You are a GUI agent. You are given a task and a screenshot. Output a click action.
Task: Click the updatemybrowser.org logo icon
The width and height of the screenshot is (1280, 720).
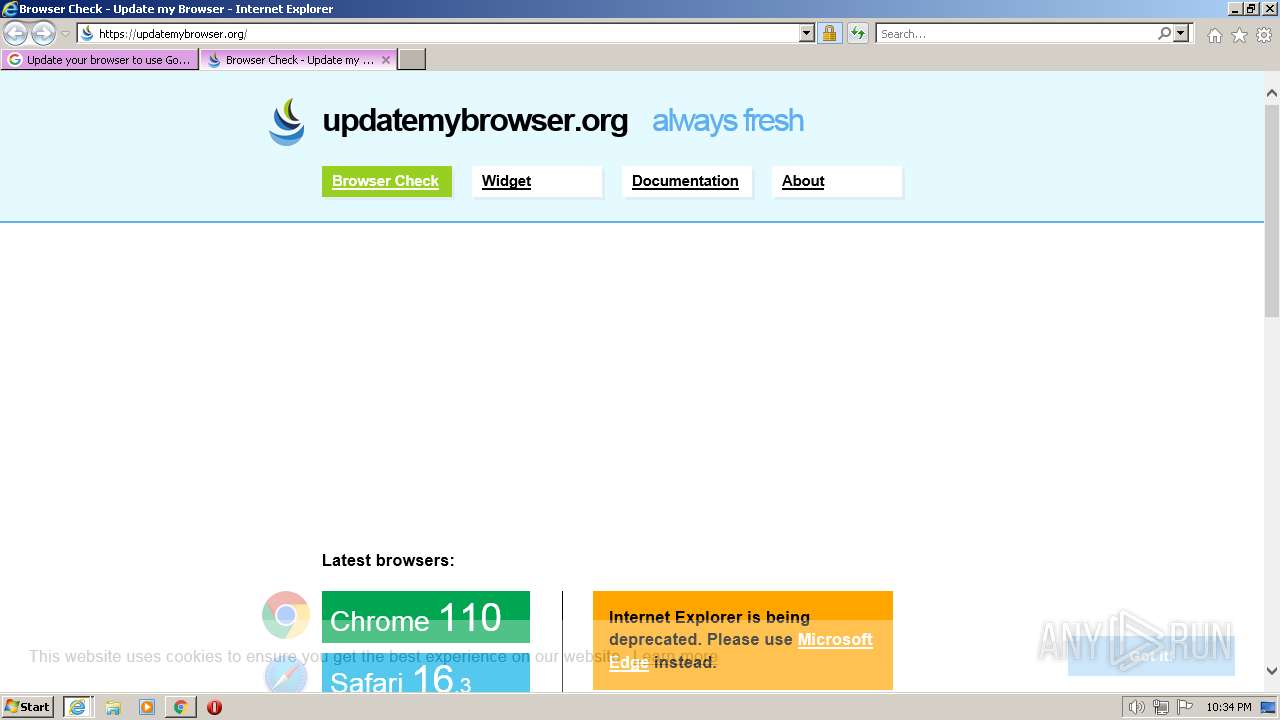(287, 122)
